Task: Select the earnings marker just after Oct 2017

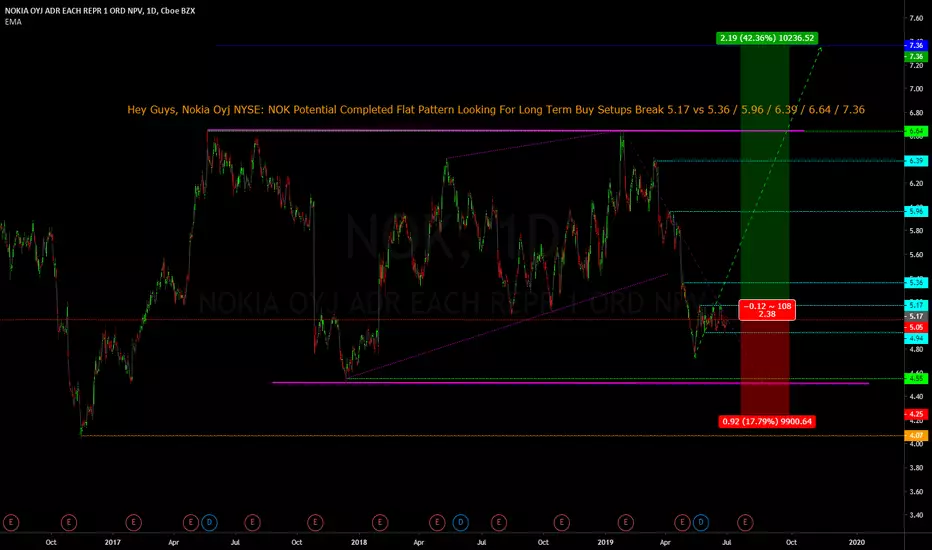Action: pyautogui.click(x=315, y=523)
